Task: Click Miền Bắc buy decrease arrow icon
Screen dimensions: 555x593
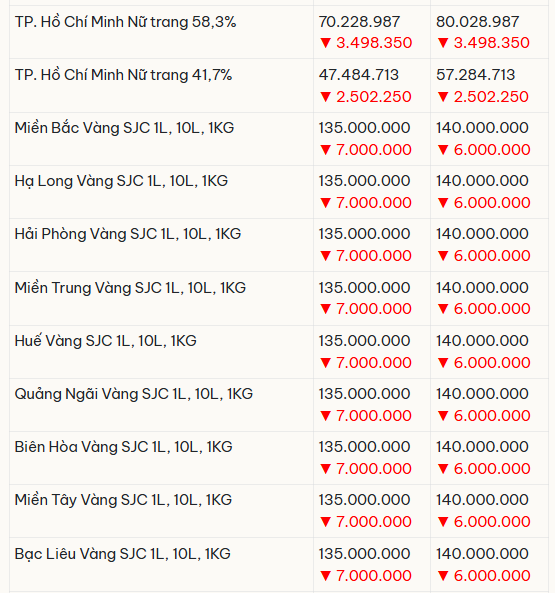Action: click(325, 150)
